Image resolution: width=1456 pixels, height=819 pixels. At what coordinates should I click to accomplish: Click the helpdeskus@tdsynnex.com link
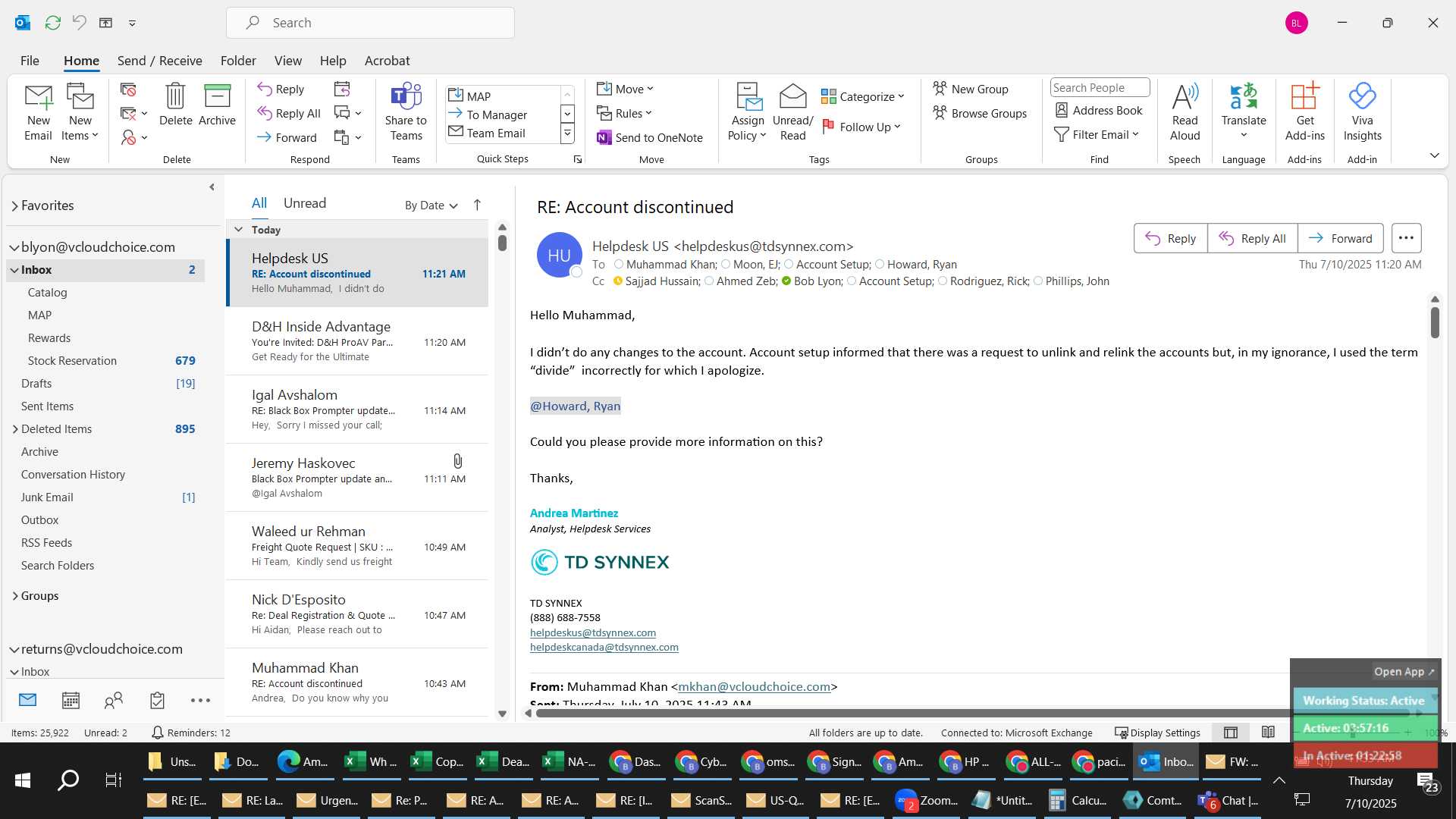pos(592,632)
